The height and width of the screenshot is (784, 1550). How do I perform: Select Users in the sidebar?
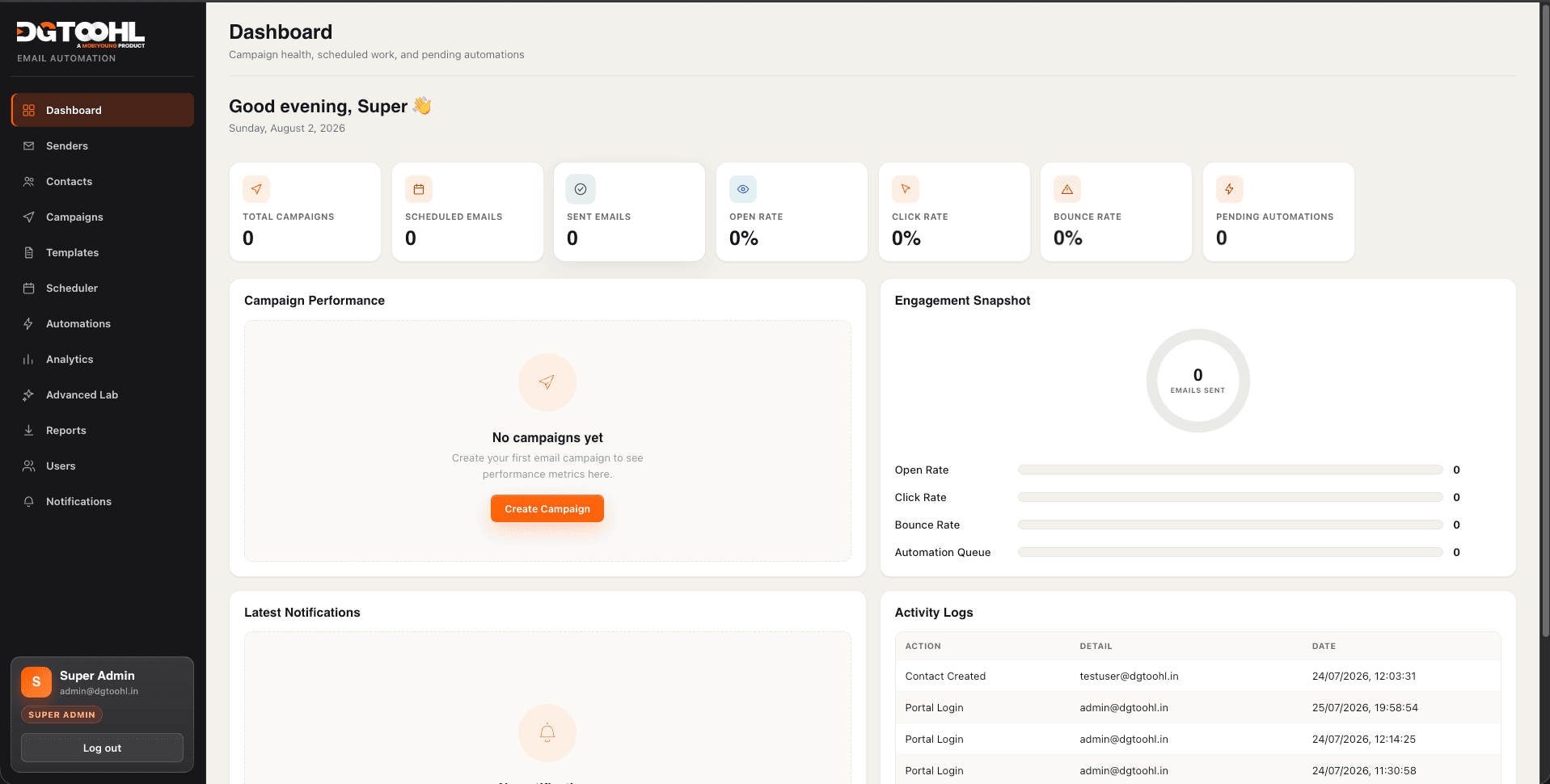[103, 466]
